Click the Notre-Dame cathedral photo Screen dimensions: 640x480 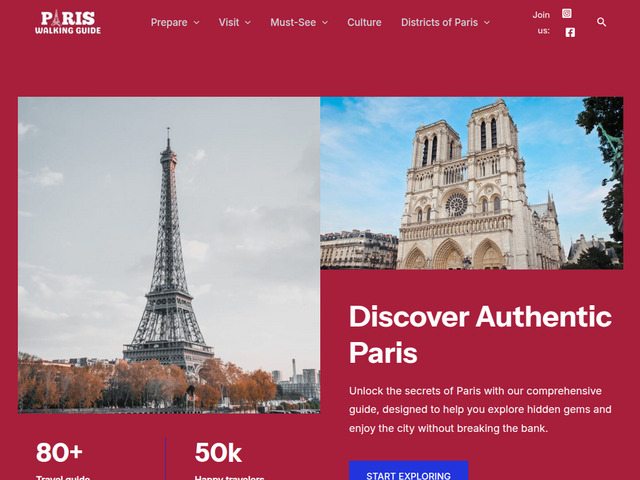coord(471,183)
